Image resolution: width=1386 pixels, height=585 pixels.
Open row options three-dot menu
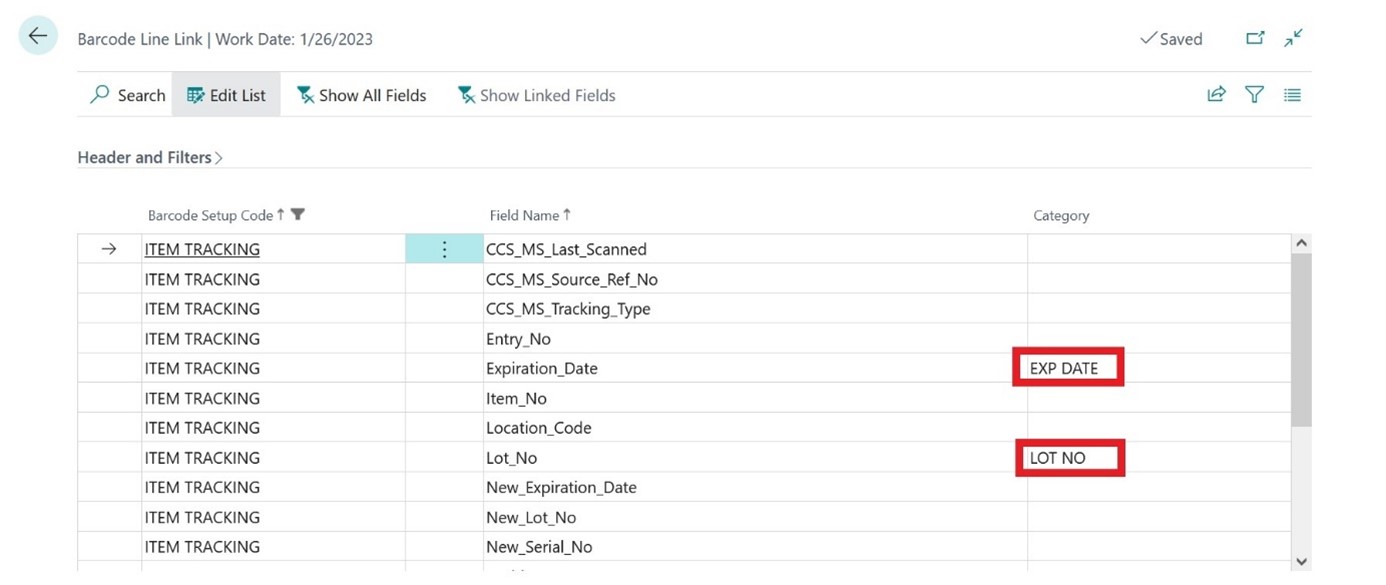[x=445, y=250]
